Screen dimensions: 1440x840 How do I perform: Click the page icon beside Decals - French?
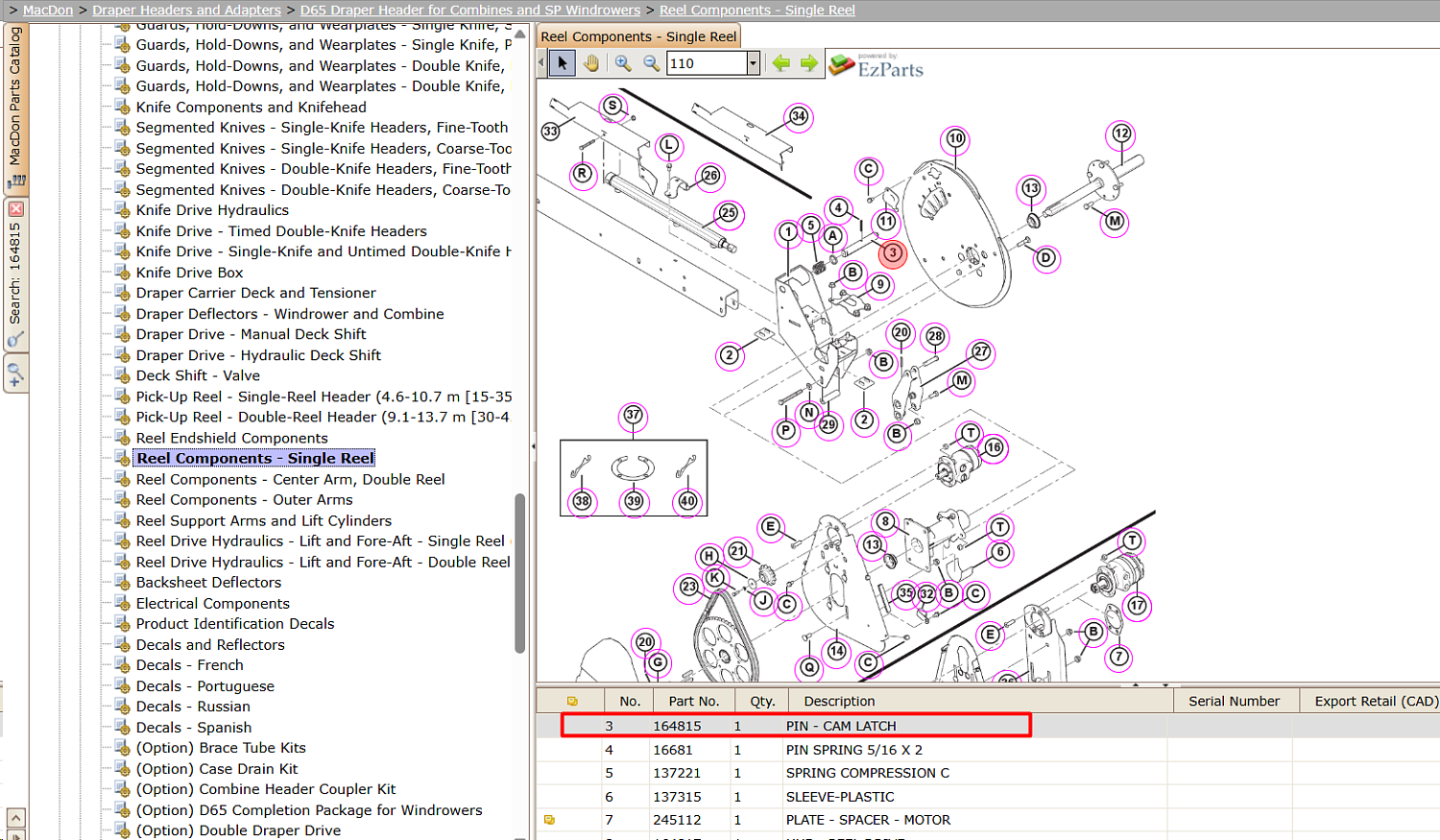pos(122,665)
